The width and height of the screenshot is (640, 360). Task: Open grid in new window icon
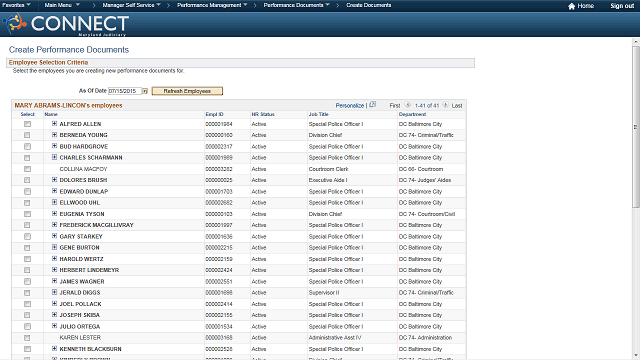pyautogui.click(x=373, y=105)
